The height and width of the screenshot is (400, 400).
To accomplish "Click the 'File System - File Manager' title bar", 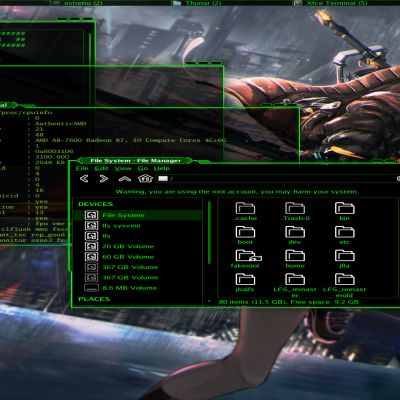I will point(135,161).
